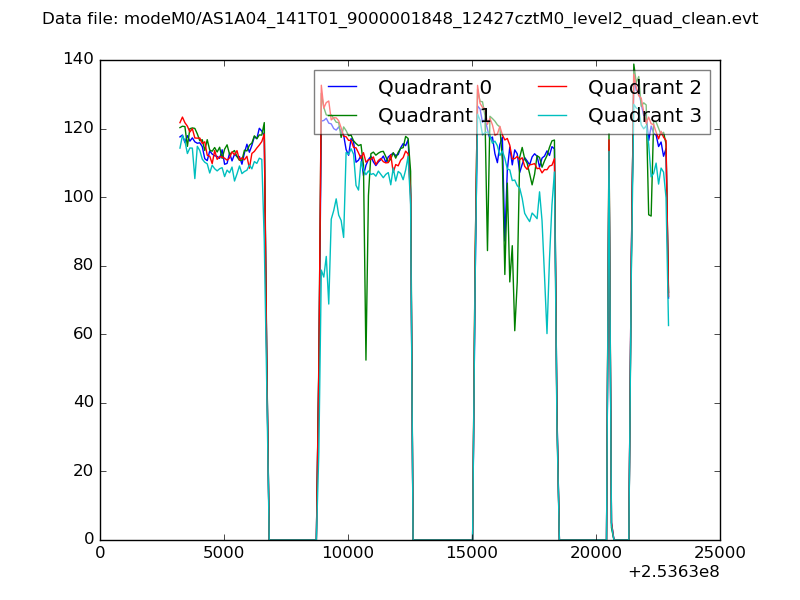Screen dimensions: 800x600
Task: Click the 80 tick label on y-axis
Action: point(83,266)
